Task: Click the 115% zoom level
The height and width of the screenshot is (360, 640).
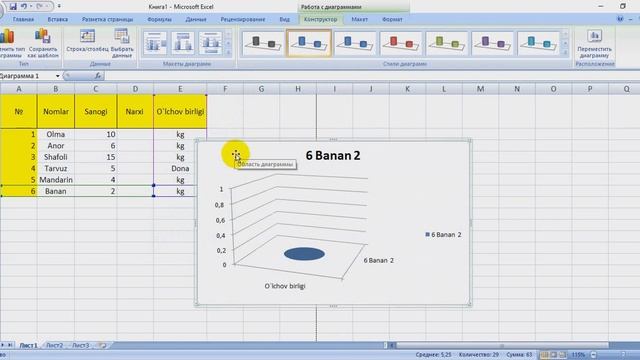Action: (578, 355)
